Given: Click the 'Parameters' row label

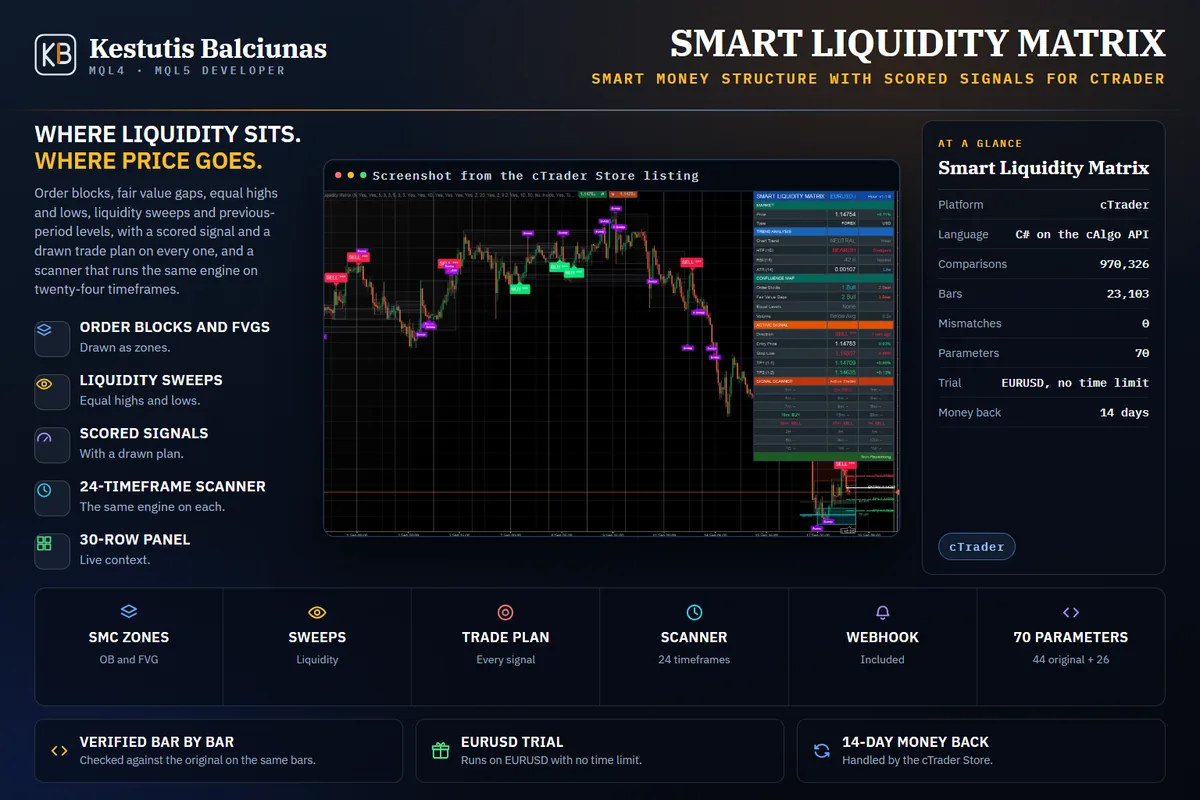Looking at the screenshot, I should [x=968, y=353].
